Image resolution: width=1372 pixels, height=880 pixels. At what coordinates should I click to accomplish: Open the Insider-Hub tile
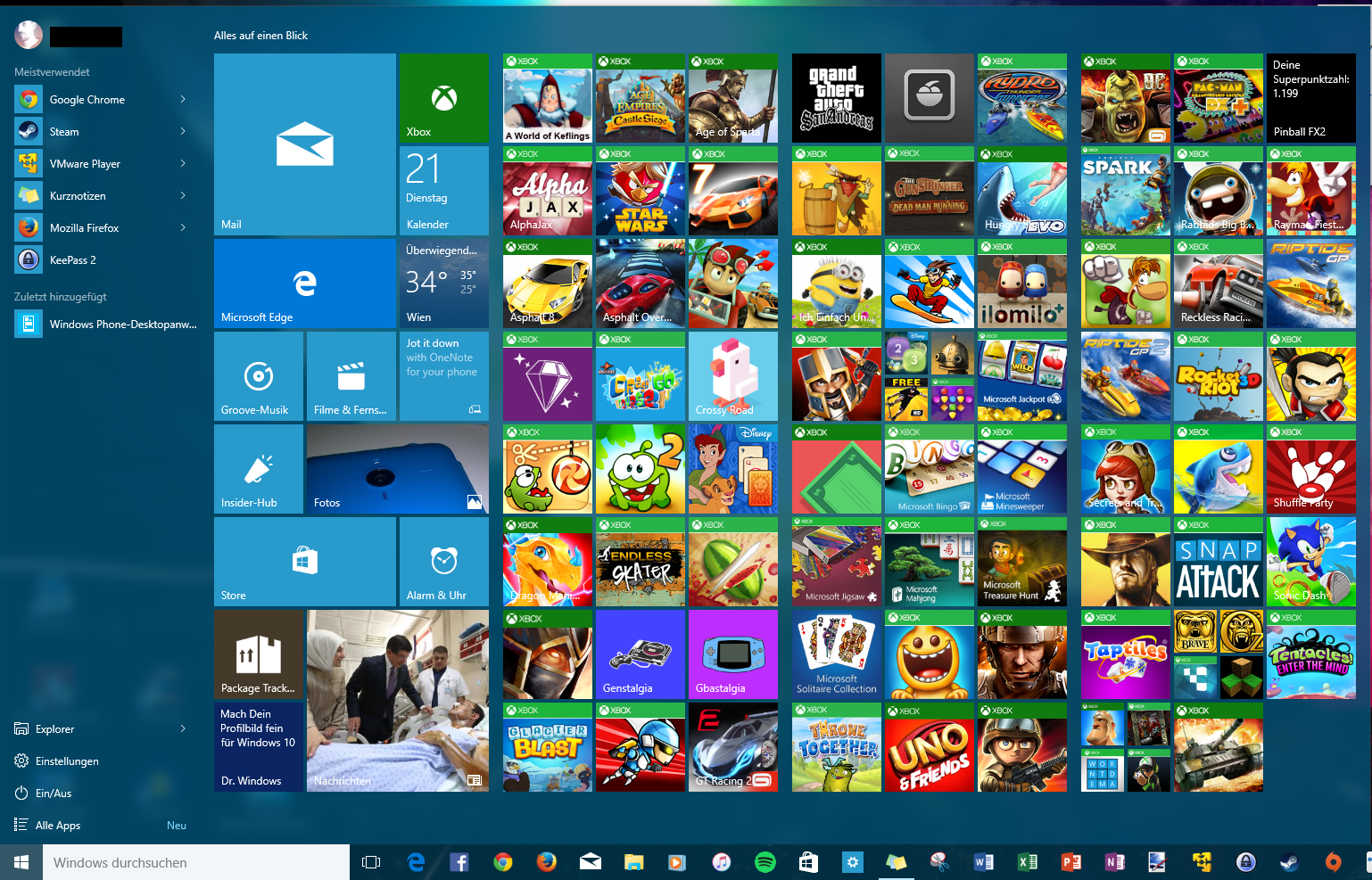[259, 469]
